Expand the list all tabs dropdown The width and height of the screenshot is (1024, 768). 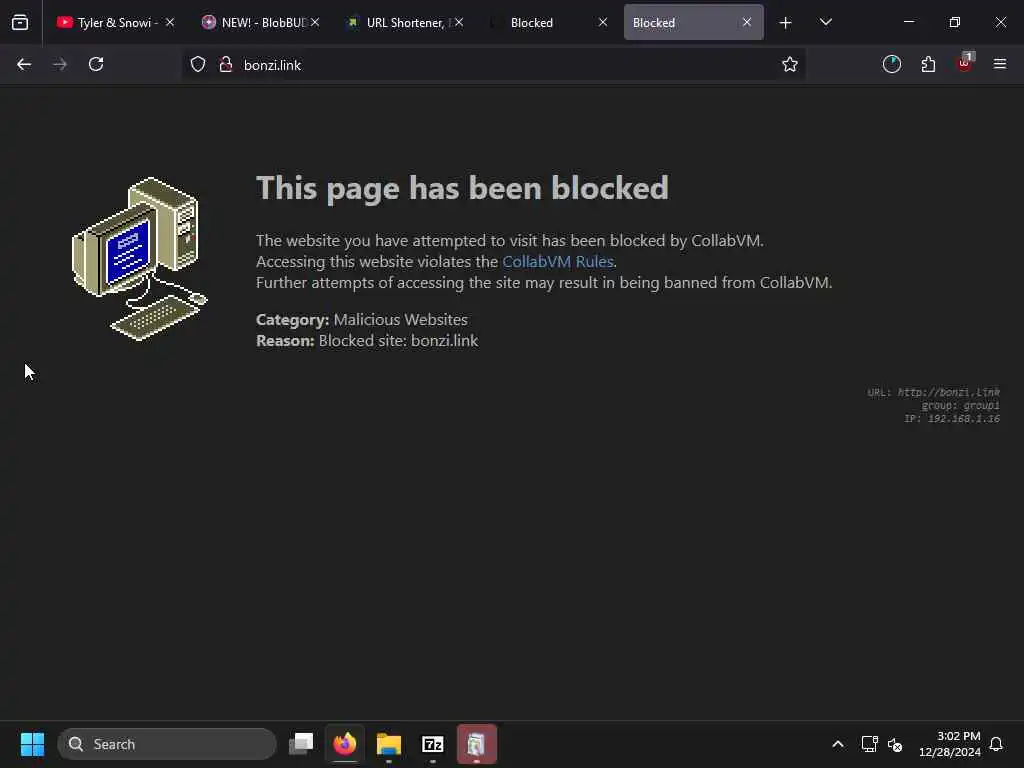pos(825,22)
